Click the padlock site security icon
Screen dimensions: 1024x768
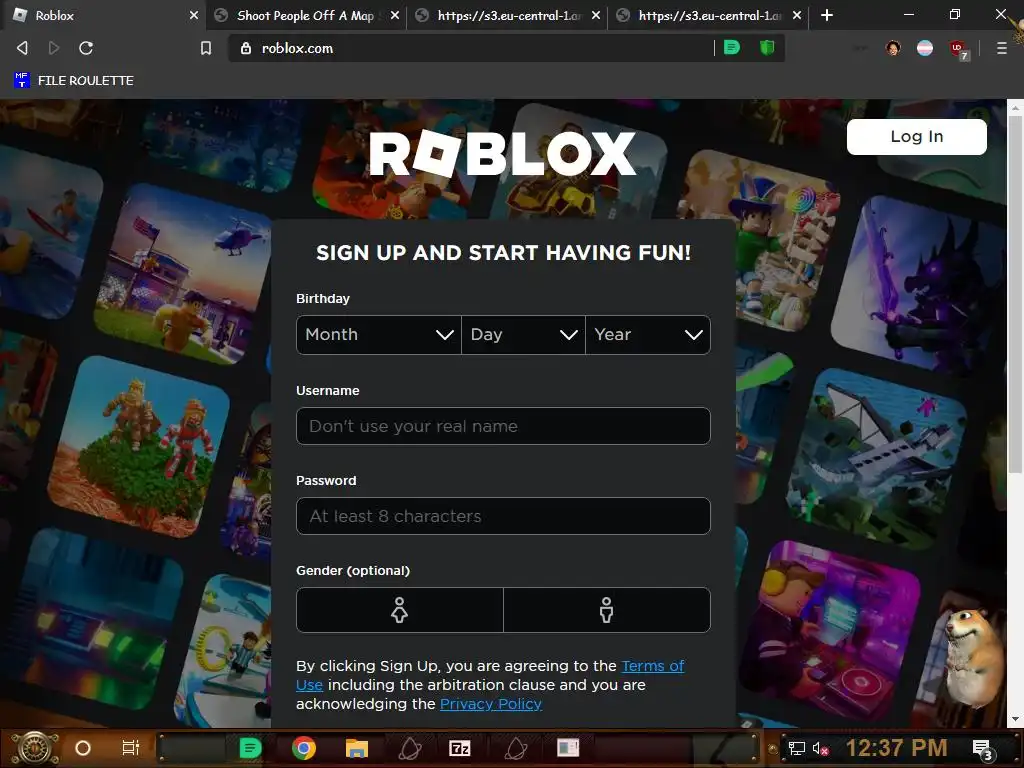click(x=246, y=48)
